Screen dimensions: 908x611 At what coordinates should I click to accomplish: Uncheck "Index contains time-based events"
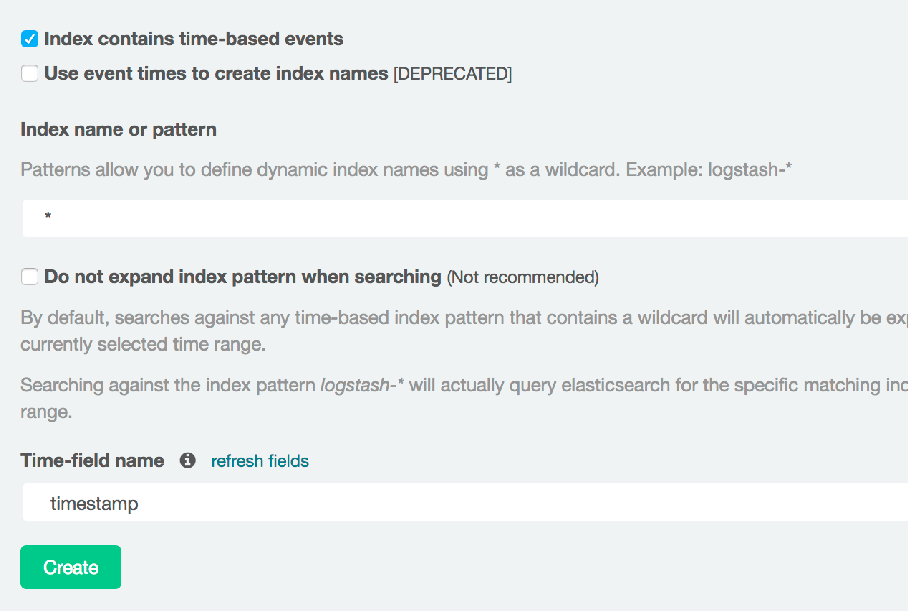pos(29,38)
